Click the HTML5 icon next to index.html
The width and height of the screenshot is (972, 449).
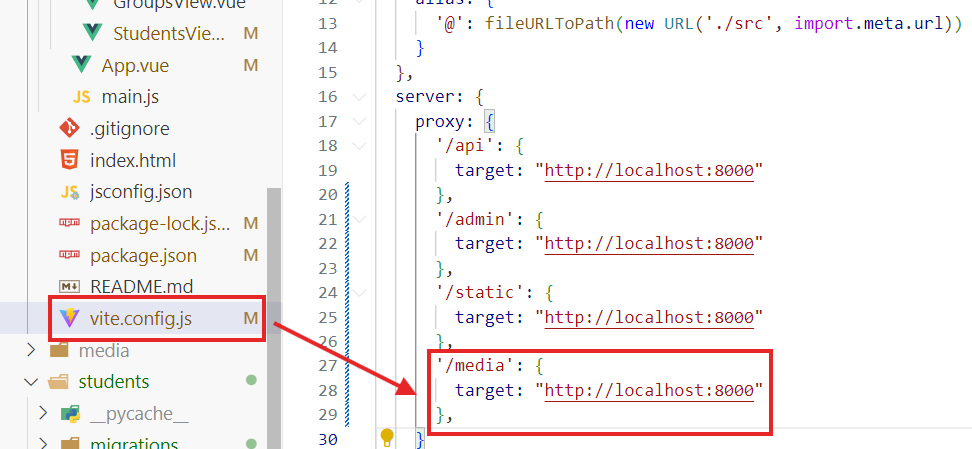click(69, 160)
